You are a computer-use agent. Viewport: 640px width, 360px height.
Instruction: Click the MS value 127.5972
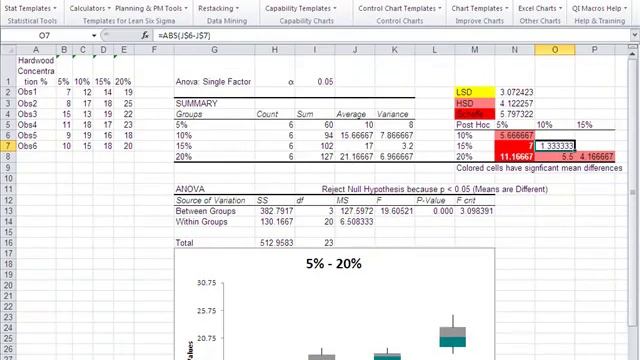pyautogui.click(x=355, y=211)
